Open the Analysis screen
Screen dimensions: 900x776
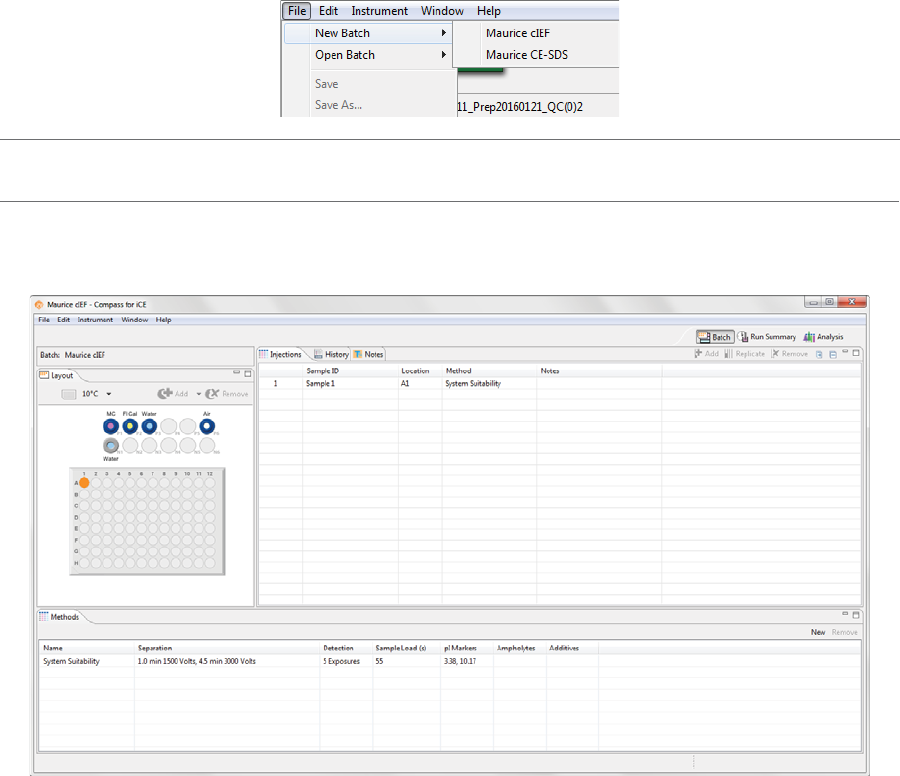(823, 337)
